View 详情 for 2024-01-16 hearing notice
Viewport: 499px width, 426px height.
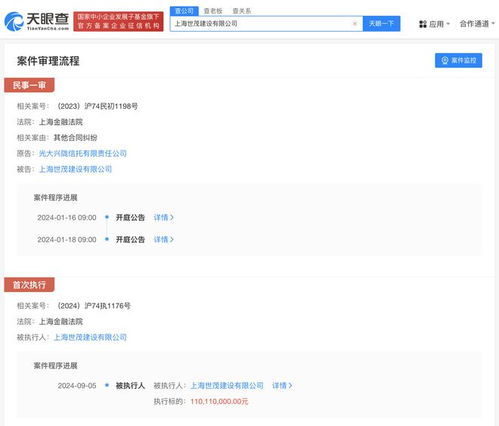click(164, 218)
